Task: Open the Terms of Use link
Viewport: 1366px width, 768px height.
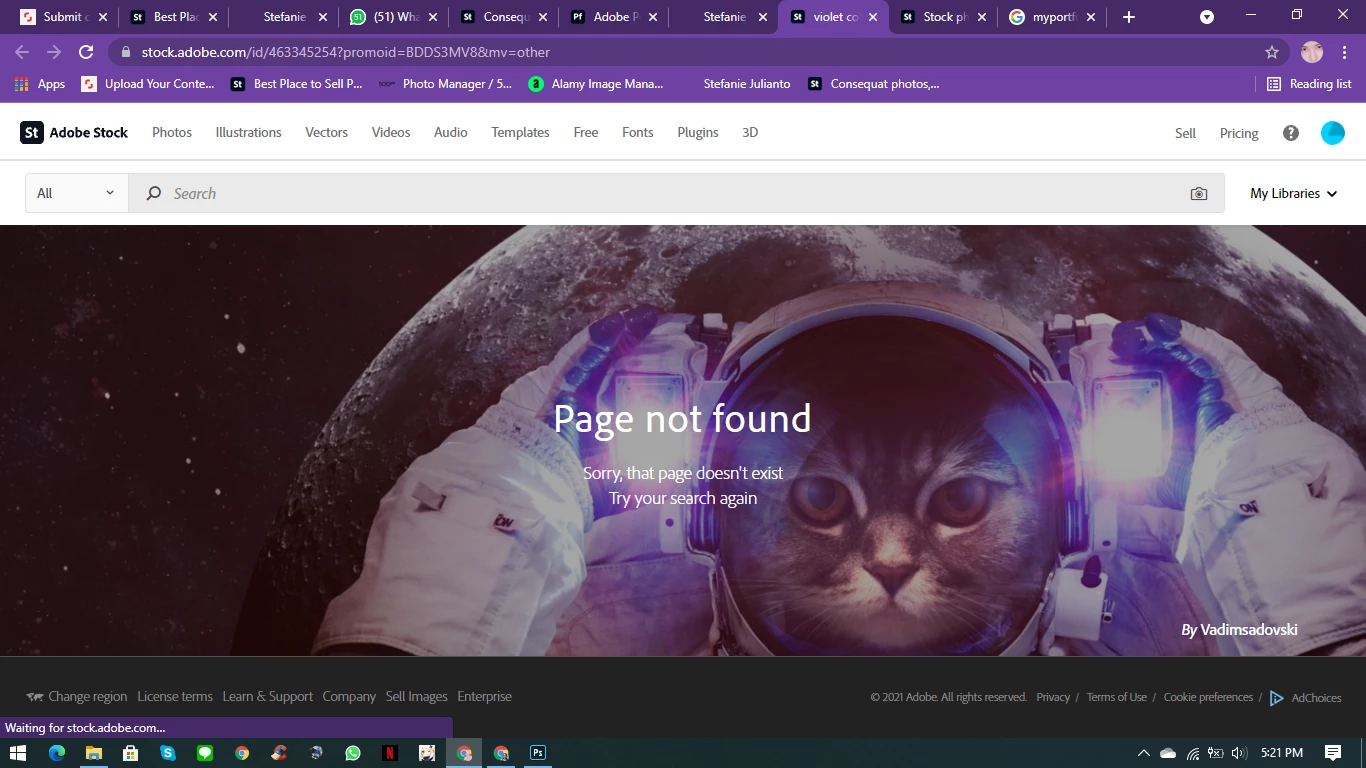Action: [x=1117, y=697]
